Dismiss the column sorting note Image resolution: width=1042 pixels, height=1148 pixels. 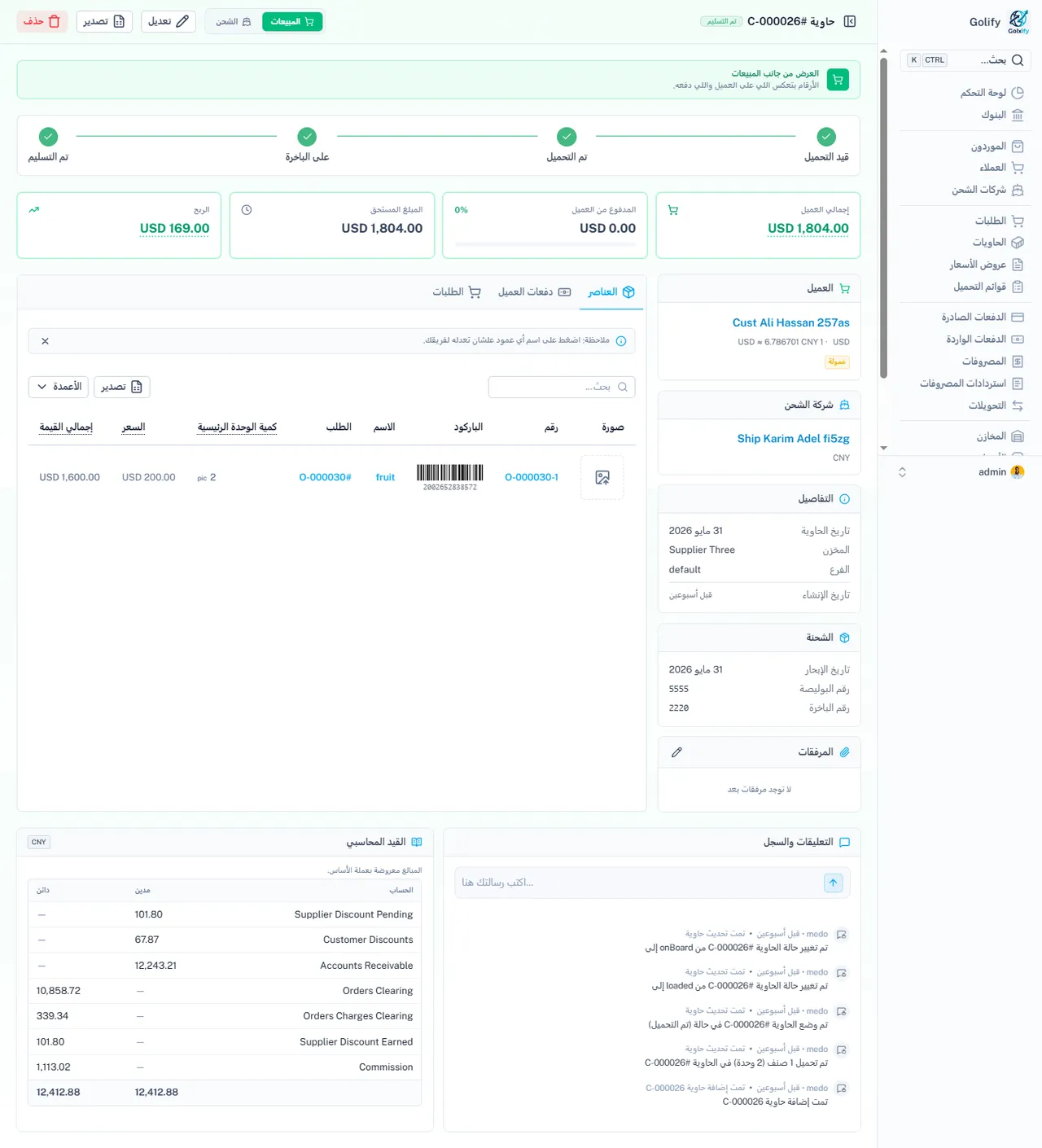[x=45, y=341]
